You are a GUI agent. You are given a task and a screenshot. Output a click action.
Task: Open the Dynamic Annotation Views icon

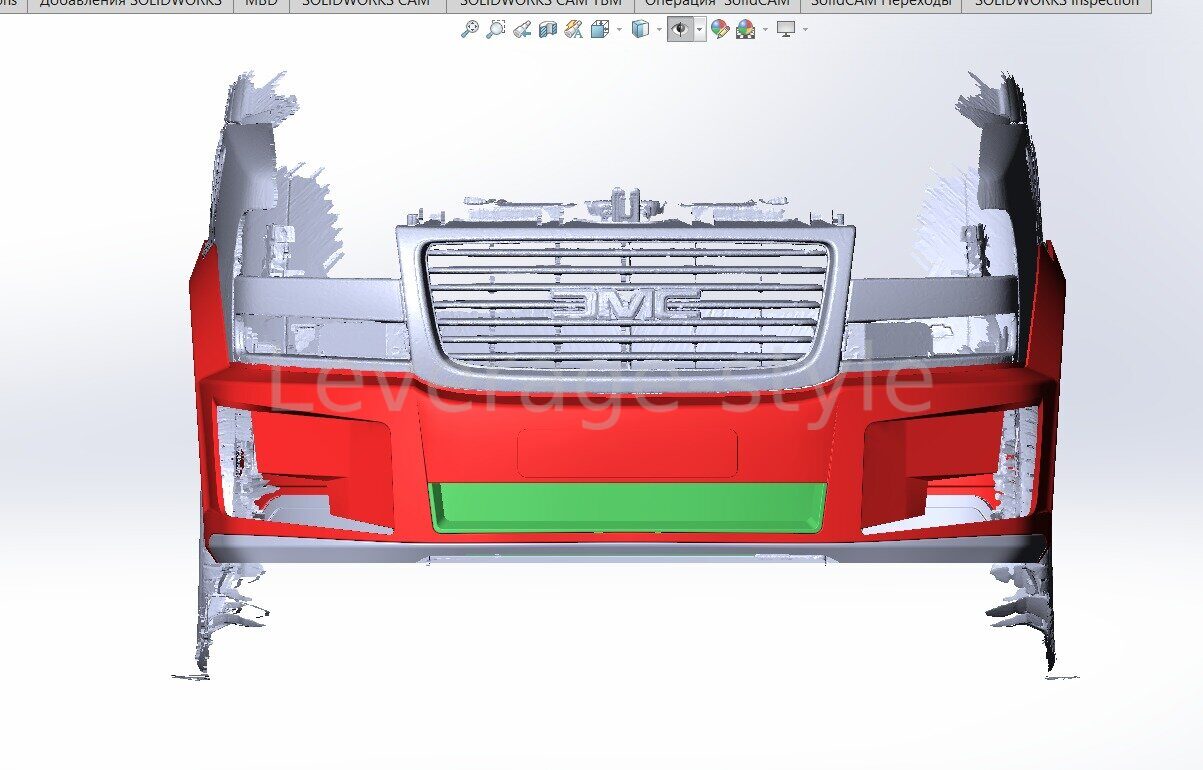point(573,30)
